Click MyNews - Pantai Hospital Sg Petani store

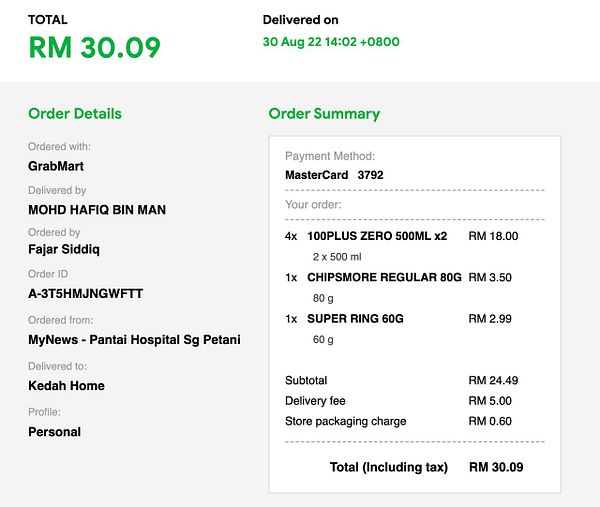(x=134, y=339)
